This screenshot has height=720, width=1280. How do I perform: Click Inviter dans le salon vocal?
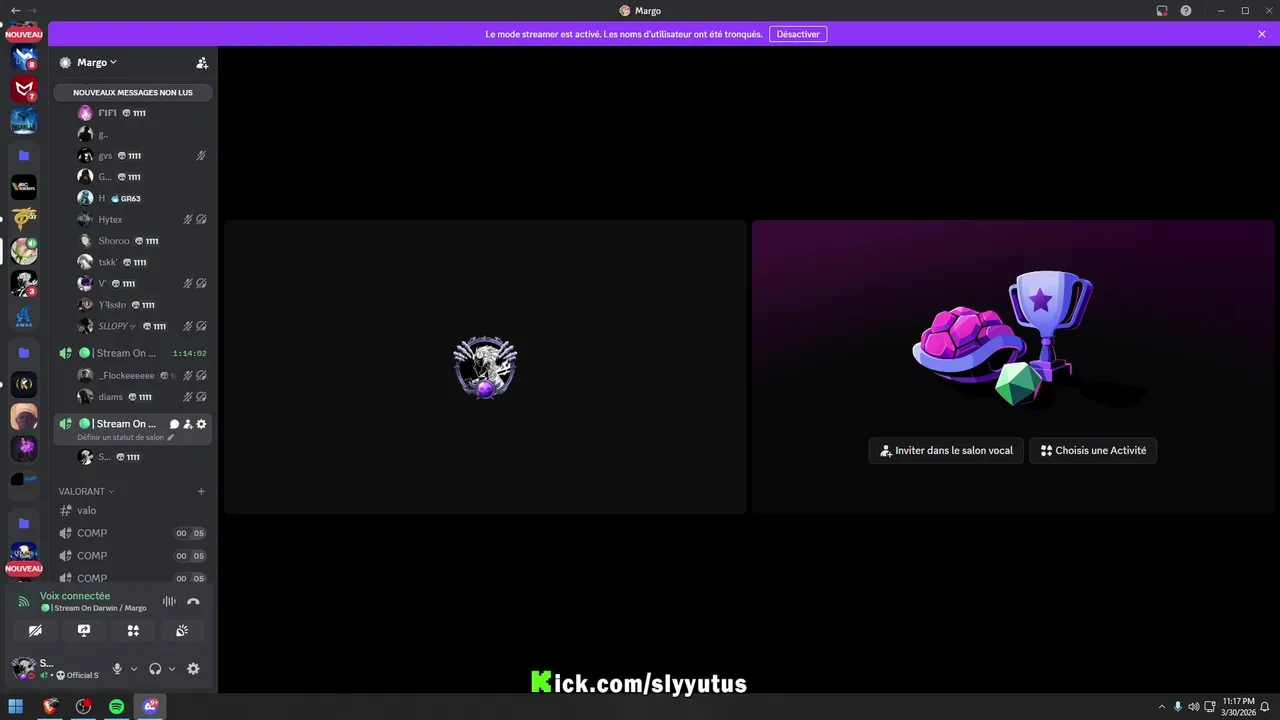(x=946, y=451)
